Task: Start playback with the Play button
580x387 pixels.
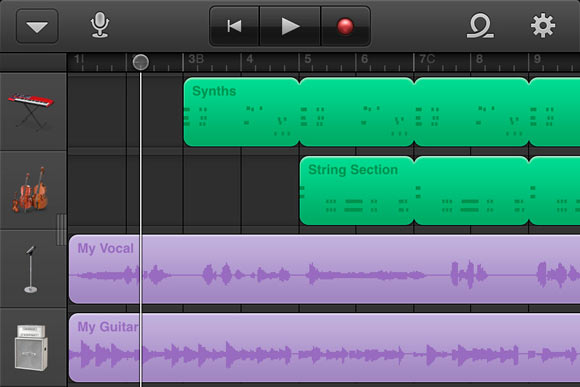Action: (290, 26)
